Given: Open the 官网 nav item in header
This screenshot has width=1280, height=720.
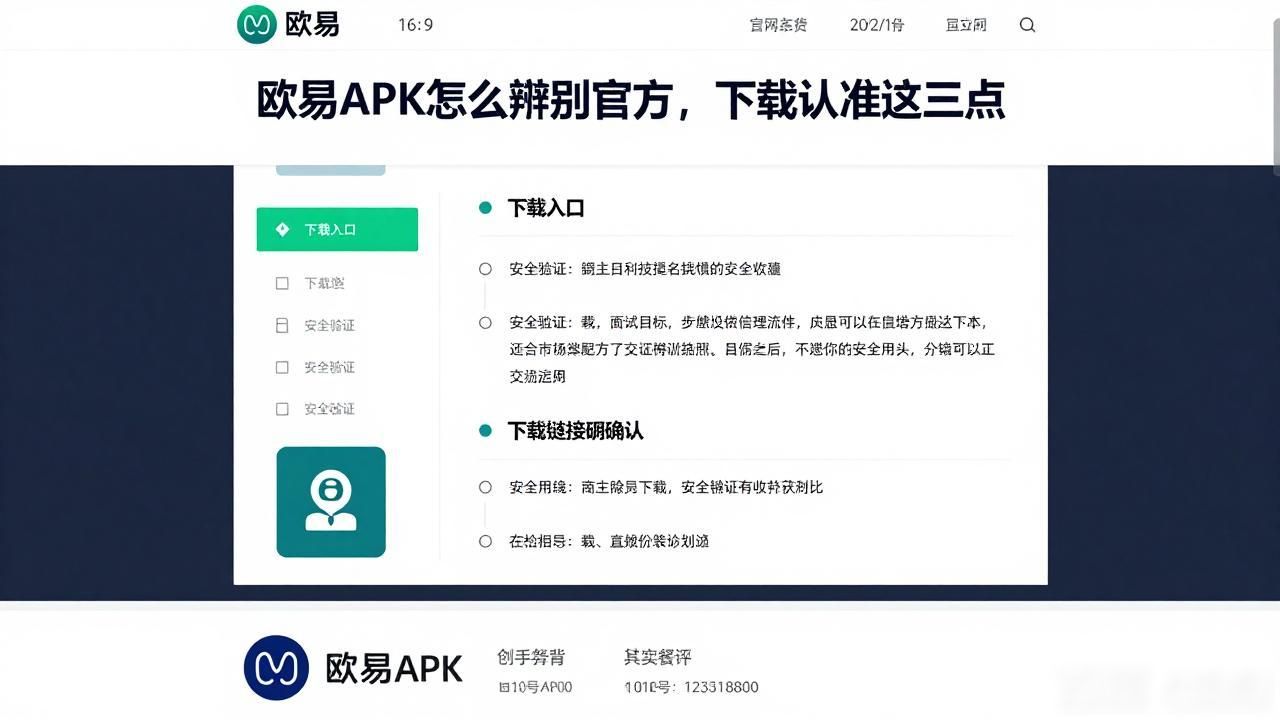Looking at the screenshot, I should pos(778,25).
